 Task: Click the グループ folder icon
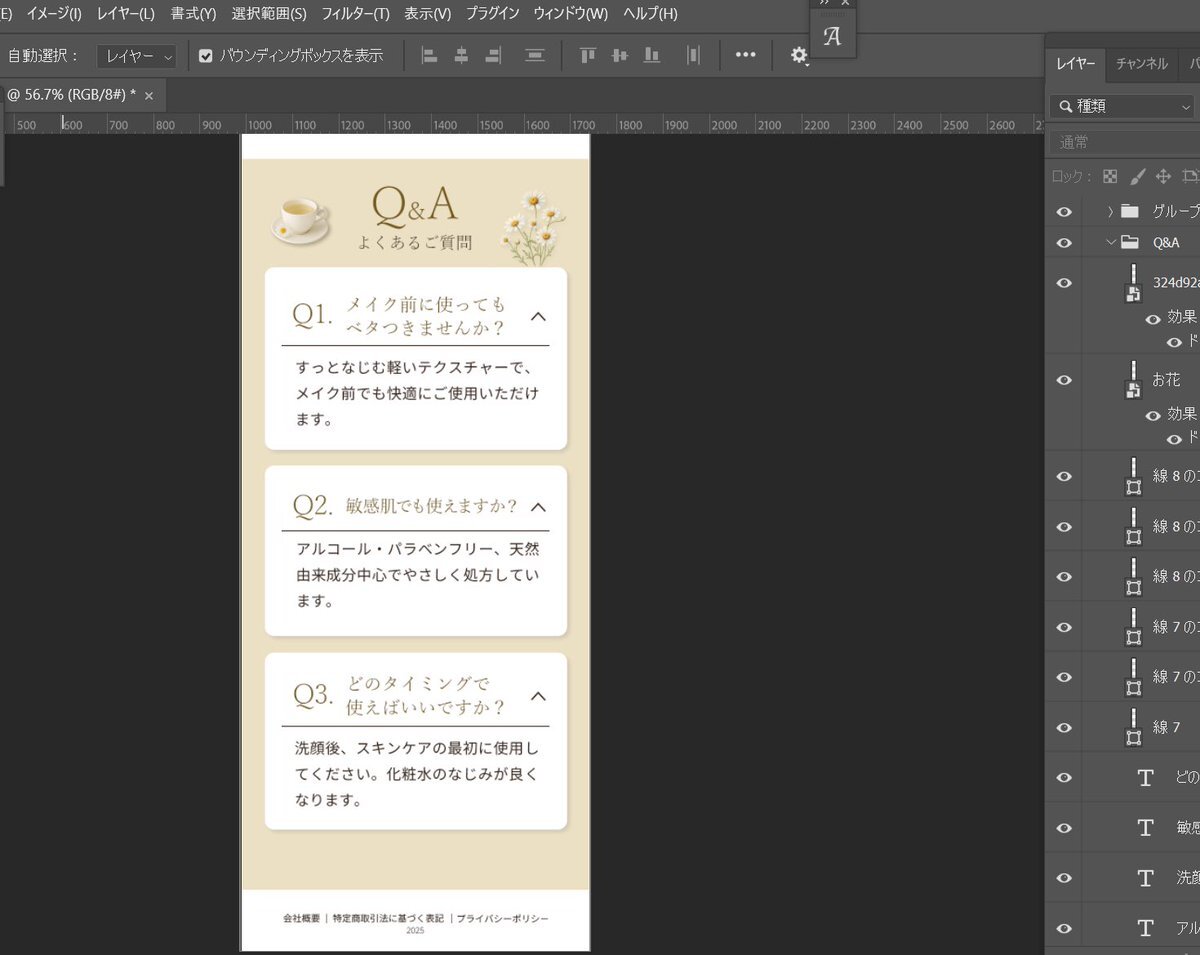point(1130,211)
